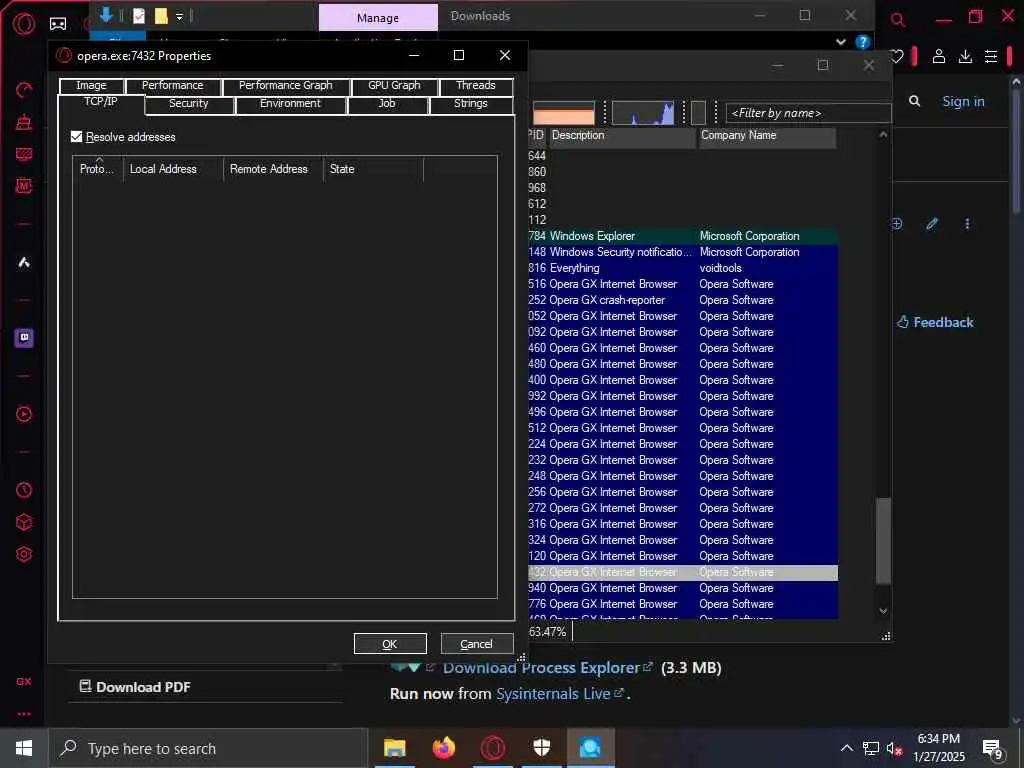Click OK in the Properties dialog
Image resolution: width=1024 pixels, height=768 pixels.
click(x=390, y=644)
